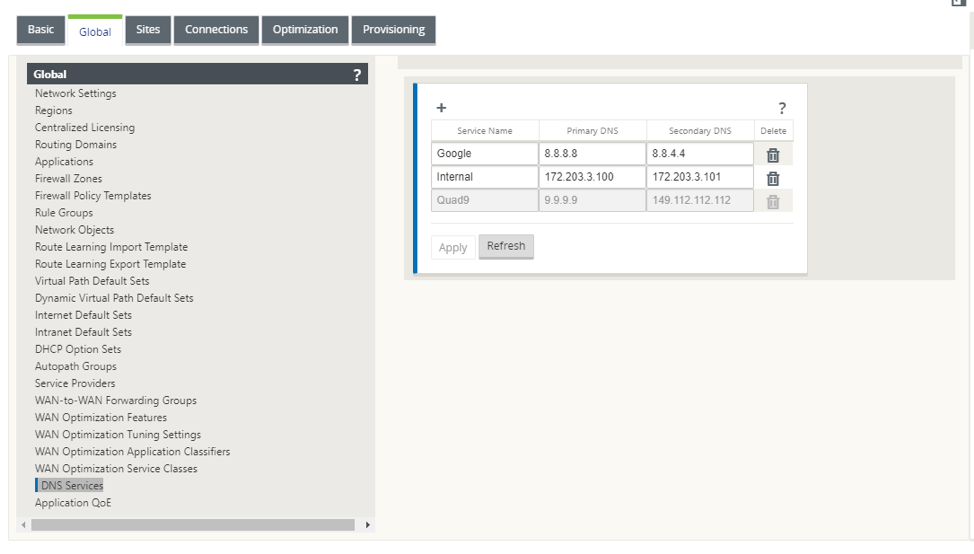Edit primary DNS field 8.8.8.8

click(593, 153)
